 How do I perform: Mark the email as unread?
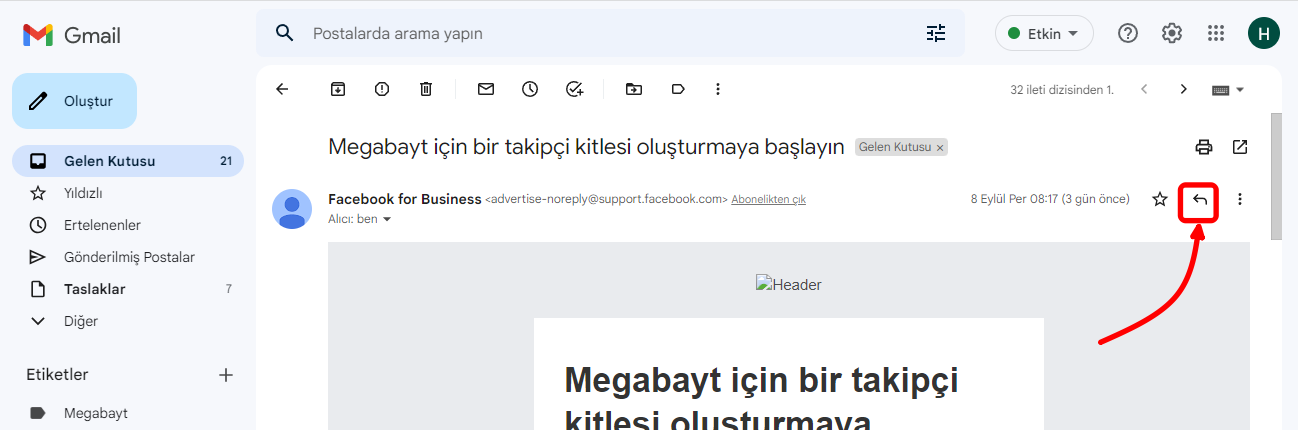coord(486,89)
